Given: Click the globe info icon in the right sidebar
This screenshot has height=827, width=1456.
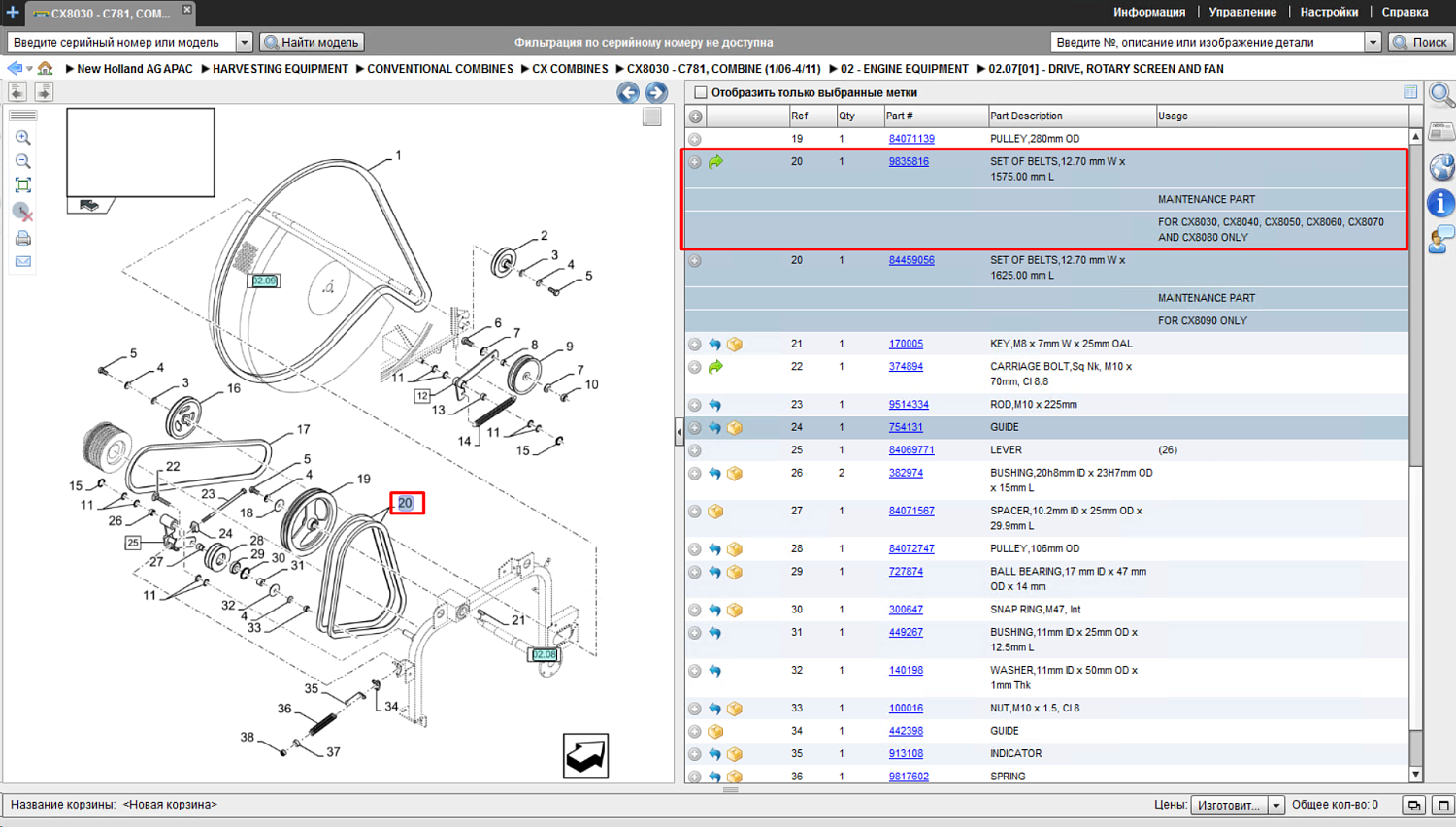Looking at the screenshot, I should coord(1441,167).
